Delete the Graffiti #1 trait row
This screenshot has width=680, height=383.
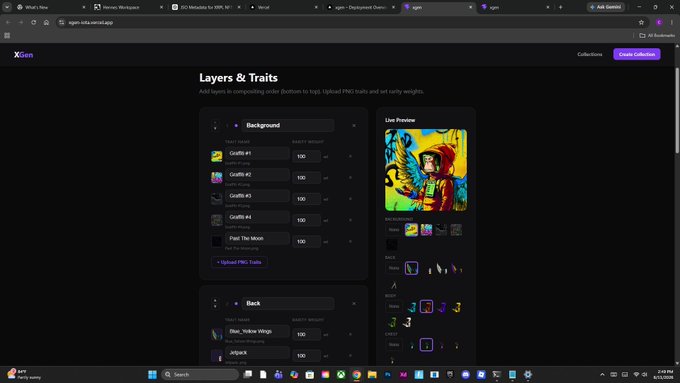[350, 156]
